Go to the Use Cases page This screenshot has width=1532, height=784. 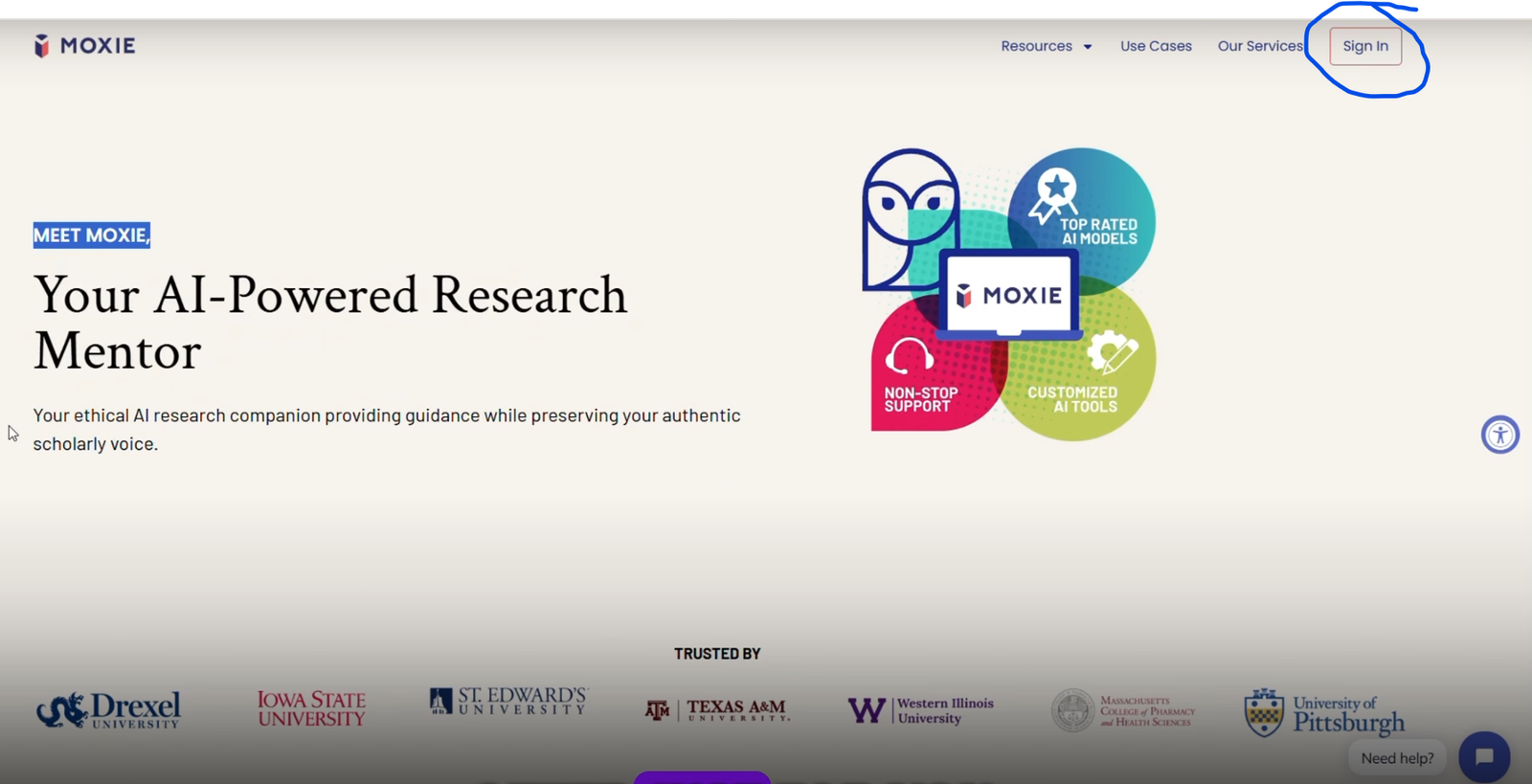click(x=1156, y=46)
